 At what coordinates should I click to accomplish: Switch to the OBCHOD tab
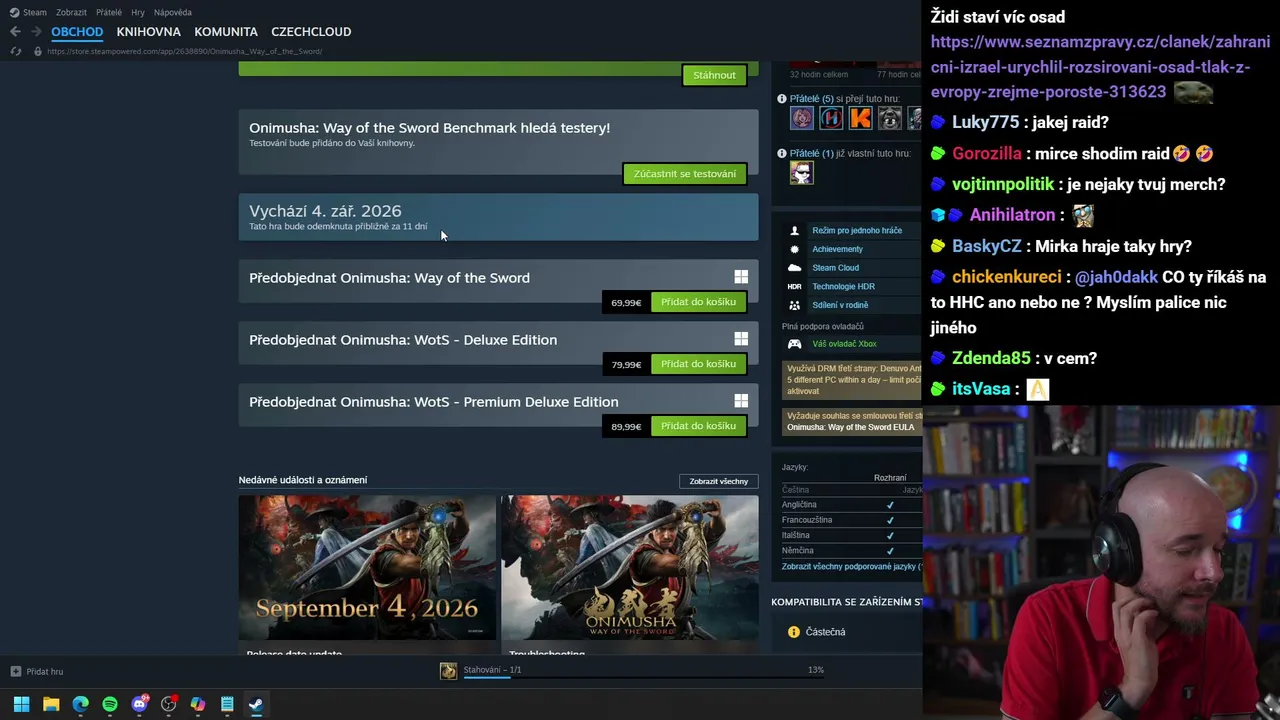pyautogui.click(x=77, y=32)
